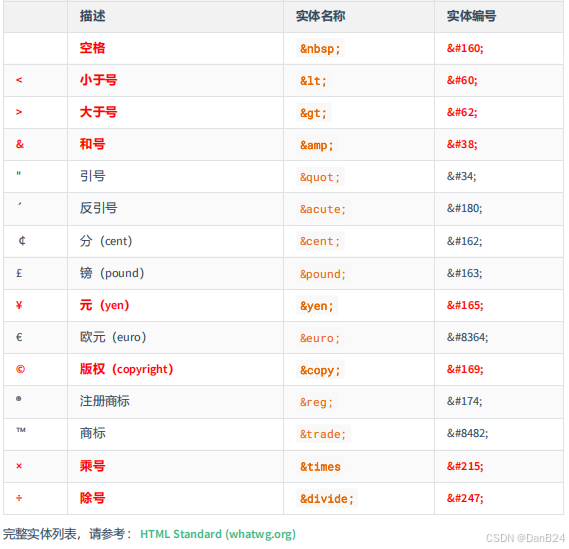Select the &trade; entity name
This screenshot has height=549, width=569.
tap(323, 434)
